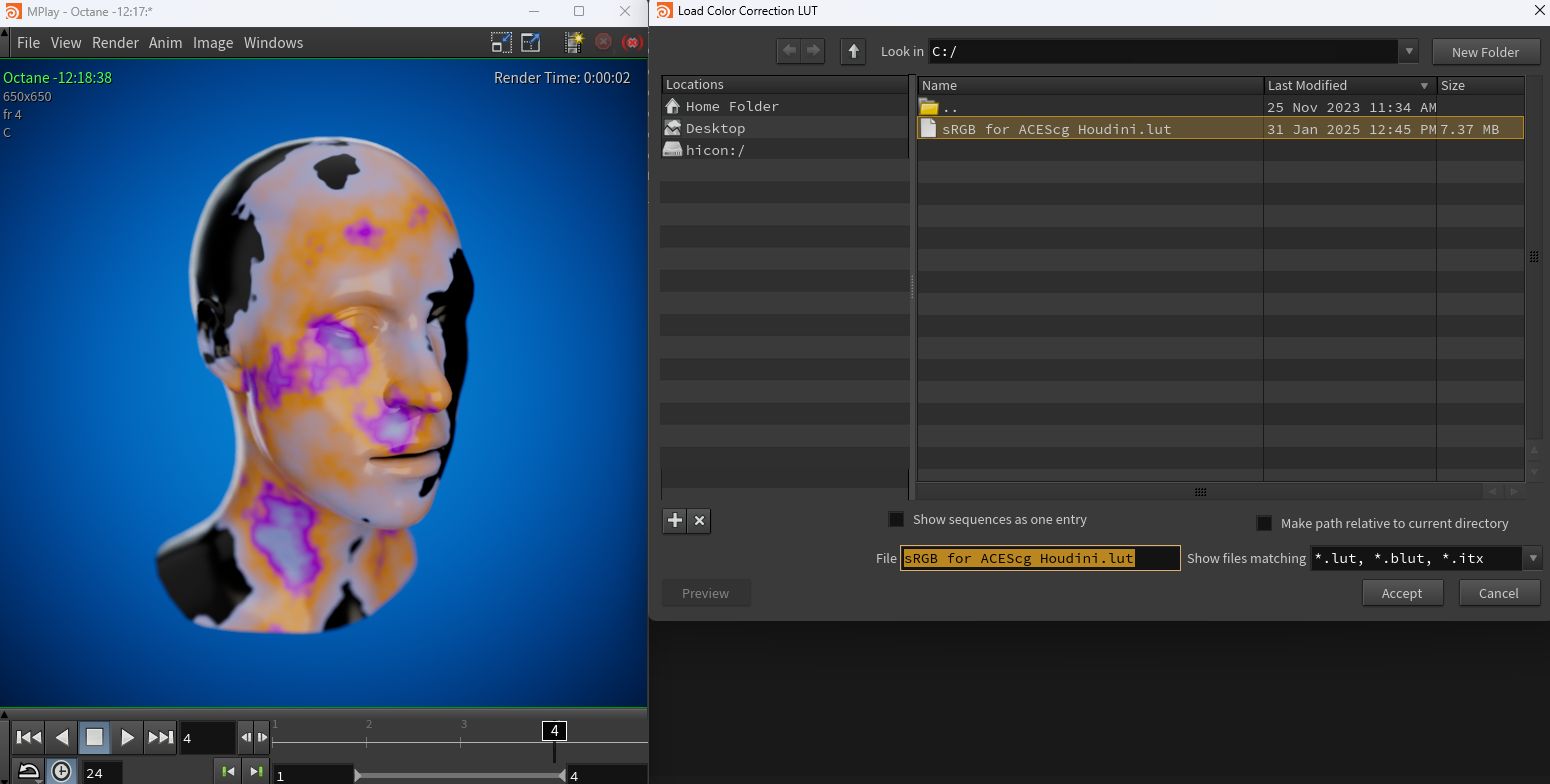
Task: Click the Houdini logo in LUT dialog title
Action: tap(664, 11)
